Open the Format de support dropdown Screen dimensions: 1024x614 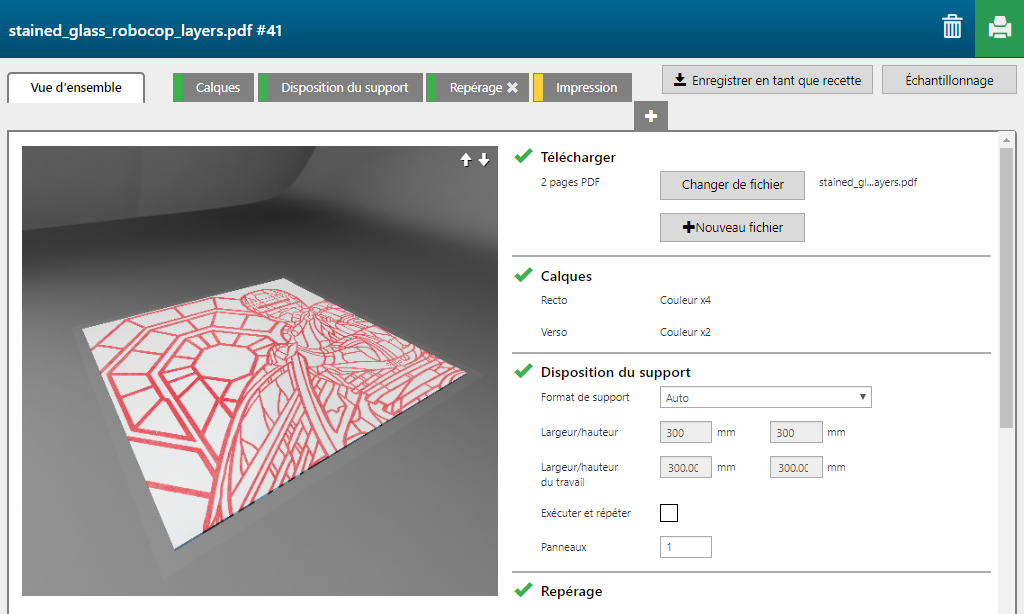(x=765, y=397)
